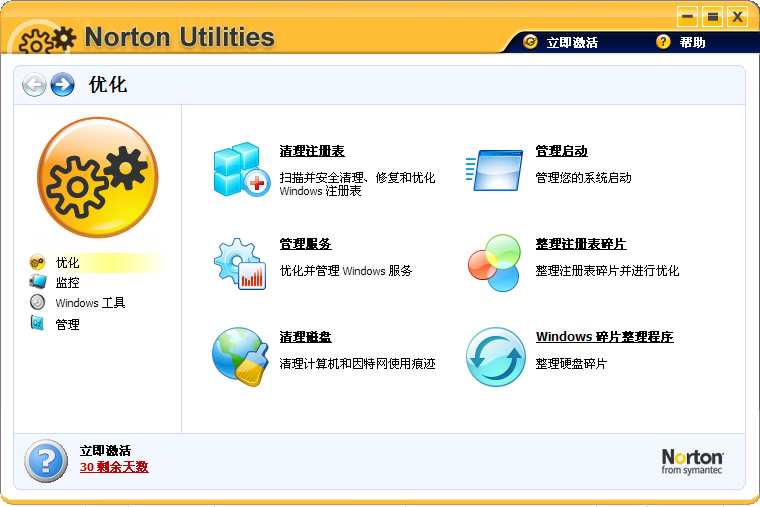Viewport: 760px width, 507px height.
Task: Select 监控 in the sidebar
Action: [x=67, y=283]
